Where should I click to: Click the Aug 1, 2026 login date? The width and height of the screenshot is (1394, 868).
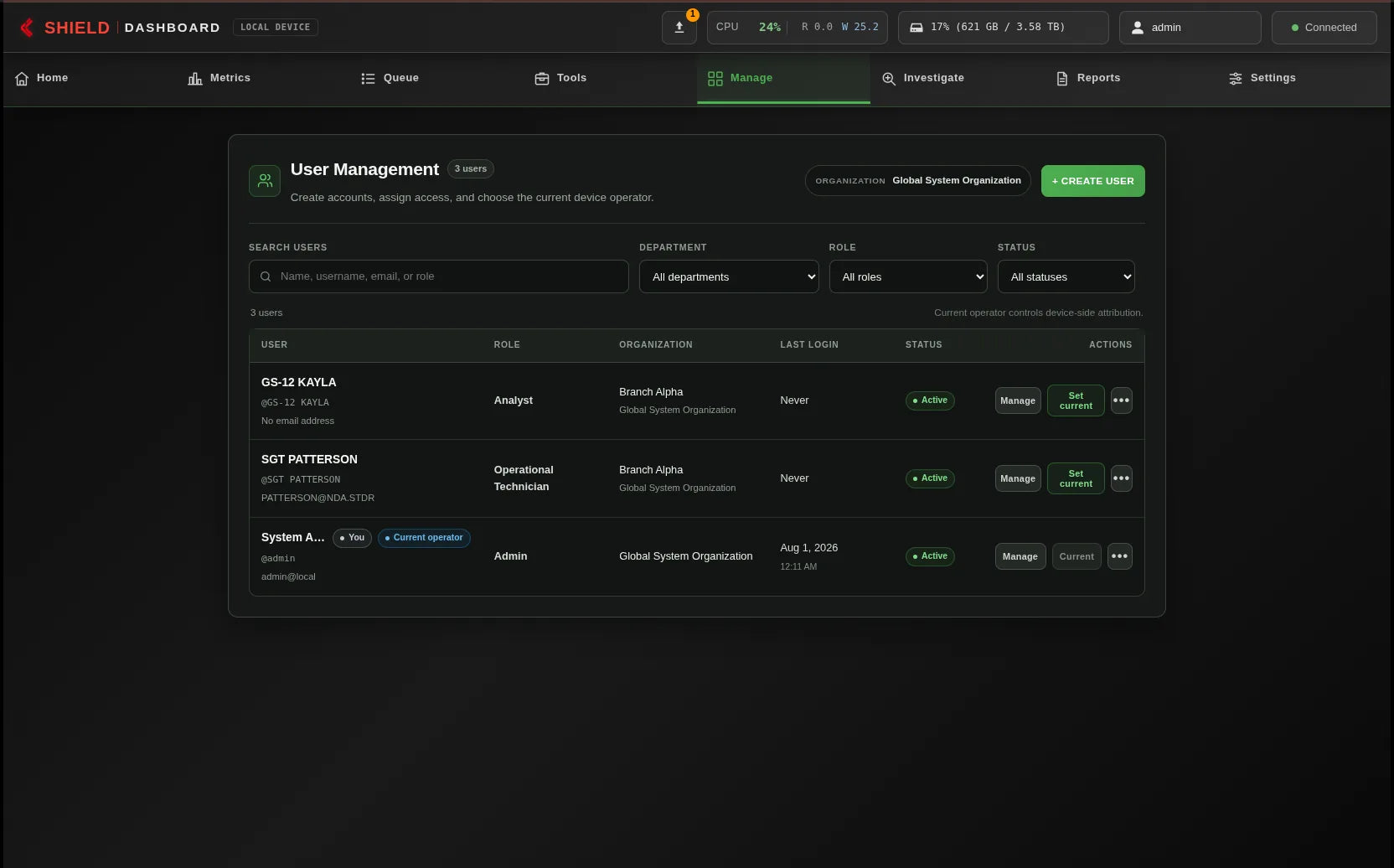click(x=809, y=548)
